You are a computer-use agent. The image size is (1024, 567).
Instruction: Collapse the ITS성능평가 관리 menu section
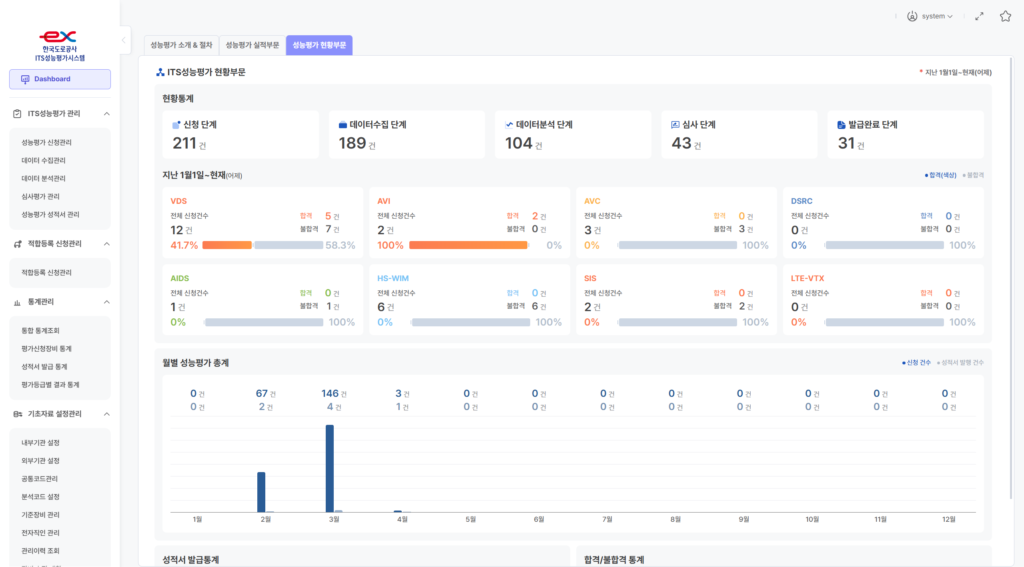(106, 114)
